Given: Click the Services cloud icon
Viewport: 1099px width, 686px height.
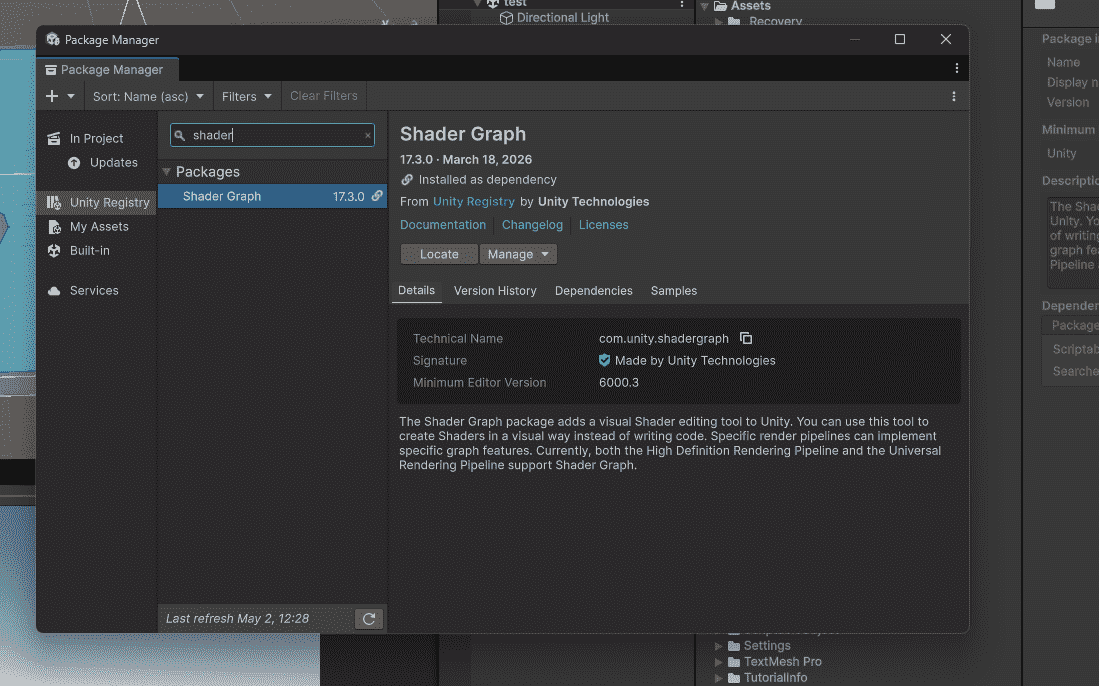Looking at the screenshot, I should click(x=54, y=291).
